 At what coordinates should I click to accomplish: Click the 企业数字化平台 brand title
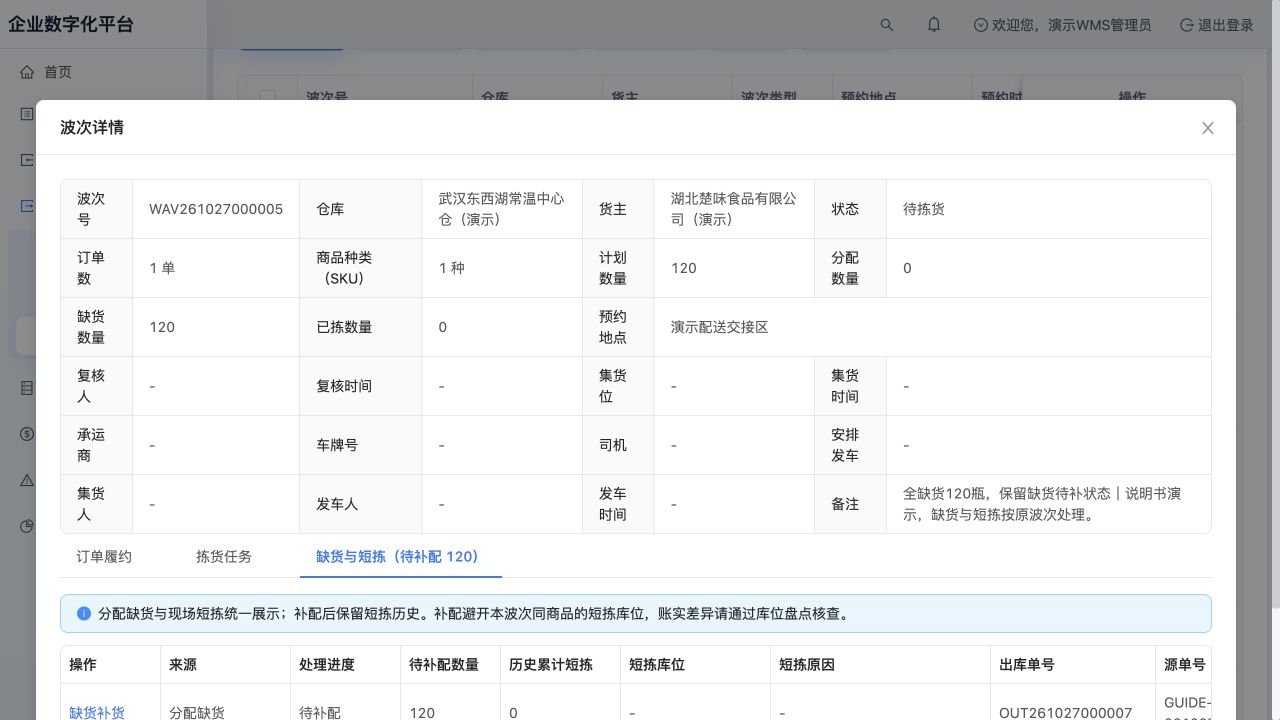point(71,25)
